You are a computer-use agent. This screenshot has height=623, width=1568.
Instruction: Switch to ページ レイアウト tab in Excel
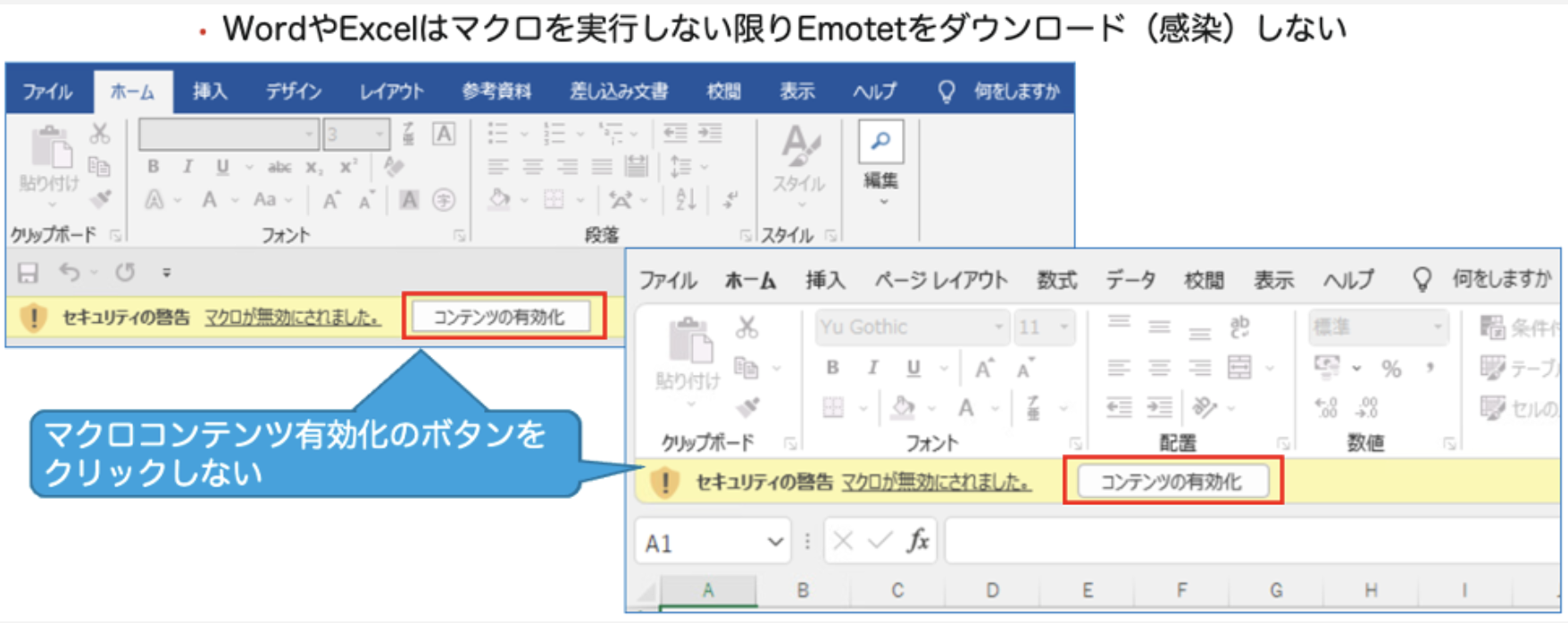coord(941,280)
